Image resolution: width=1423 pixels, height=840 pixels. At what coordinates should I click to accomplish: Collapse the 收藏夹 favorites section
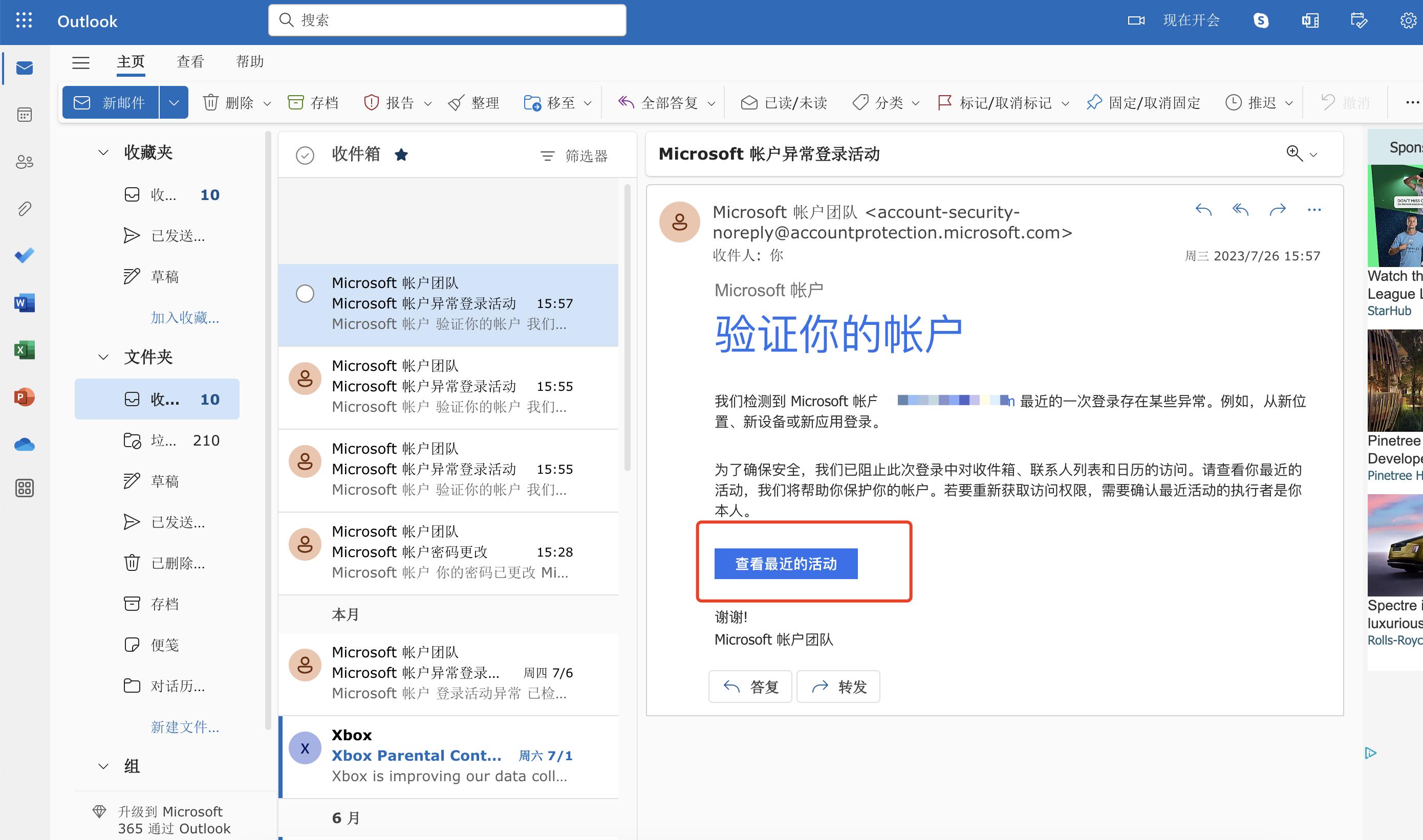(x=103, y=152)
